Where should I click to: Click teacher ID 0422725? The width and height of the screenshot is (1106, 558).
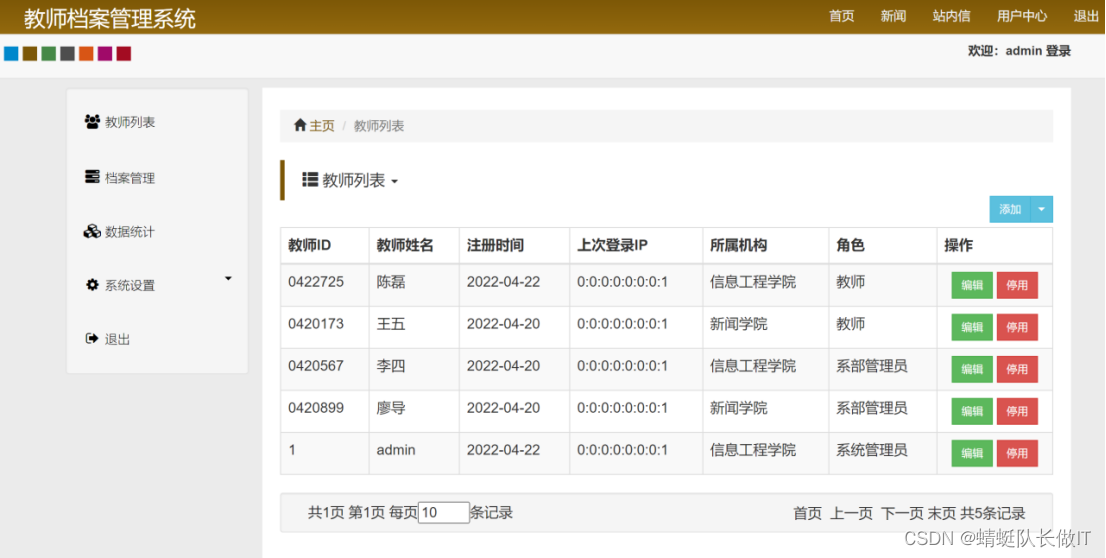[x=316, y=282]
